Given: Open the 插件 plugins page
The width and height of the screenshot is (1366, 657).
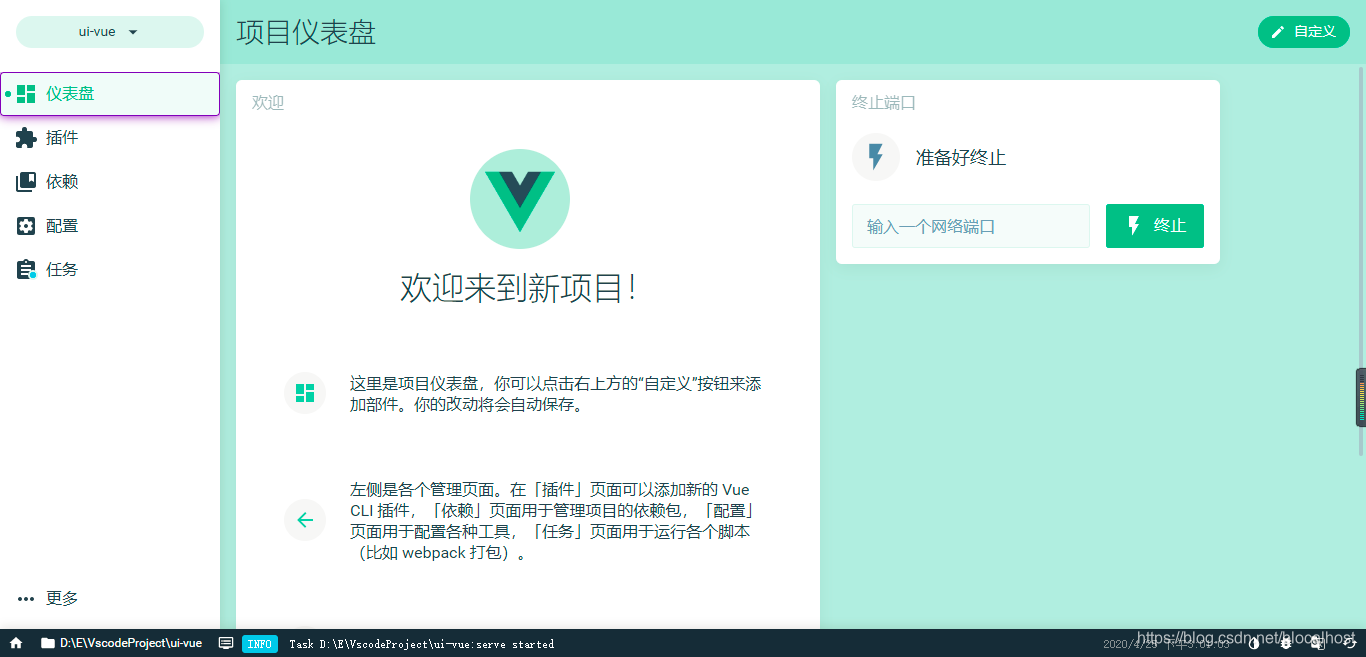Looking at the screenshot, I should pos(110,138).
